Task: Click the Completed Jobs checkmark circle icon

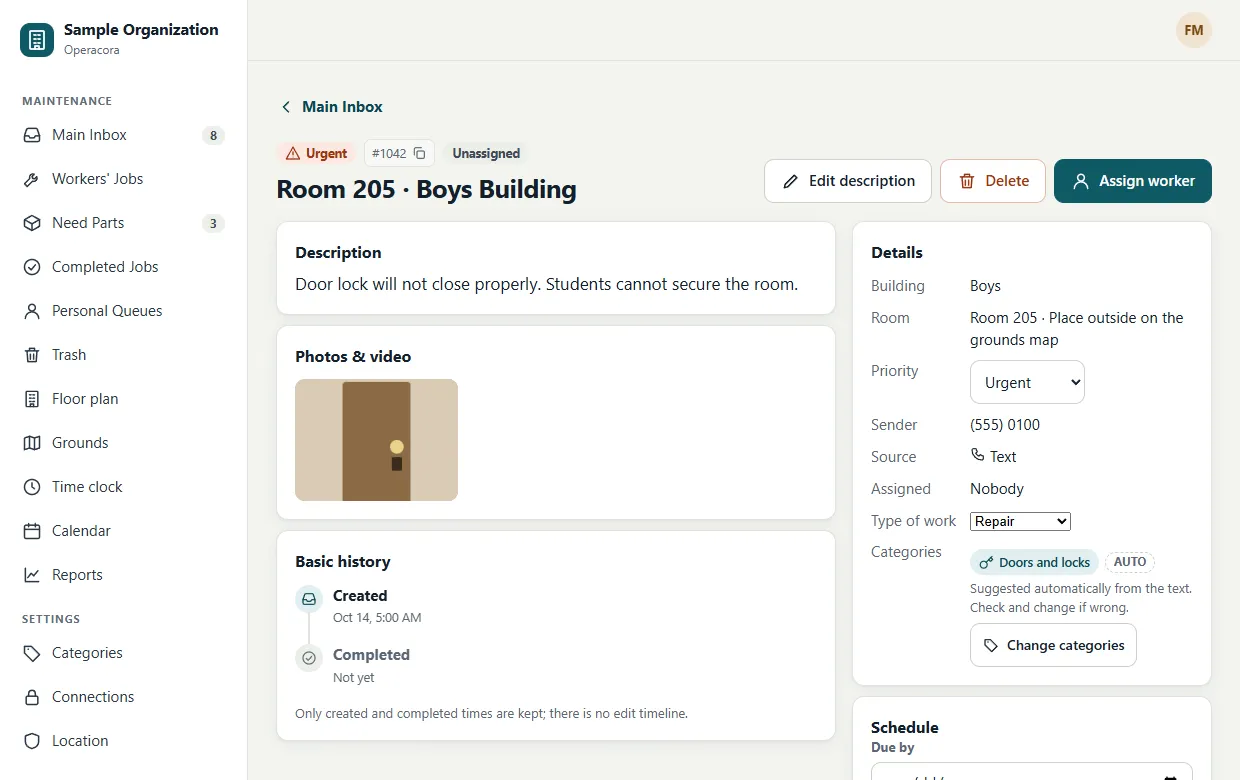Action: click(32, 267)
